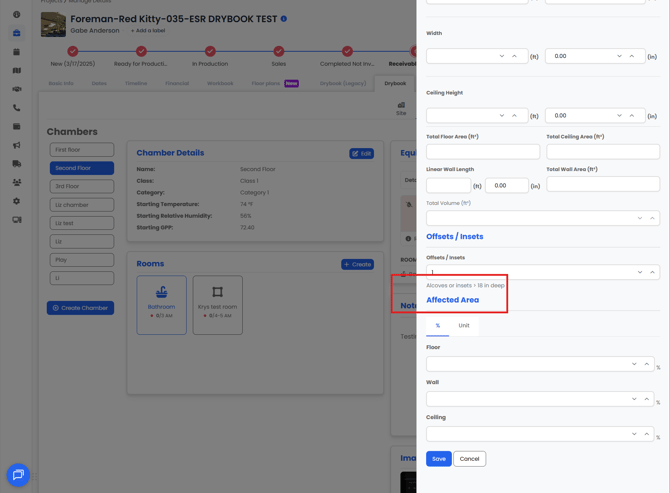This screenshot has height=493, width=670.
Task: Open the phone icon in sidebar
Action: click(x=17, y=108)
